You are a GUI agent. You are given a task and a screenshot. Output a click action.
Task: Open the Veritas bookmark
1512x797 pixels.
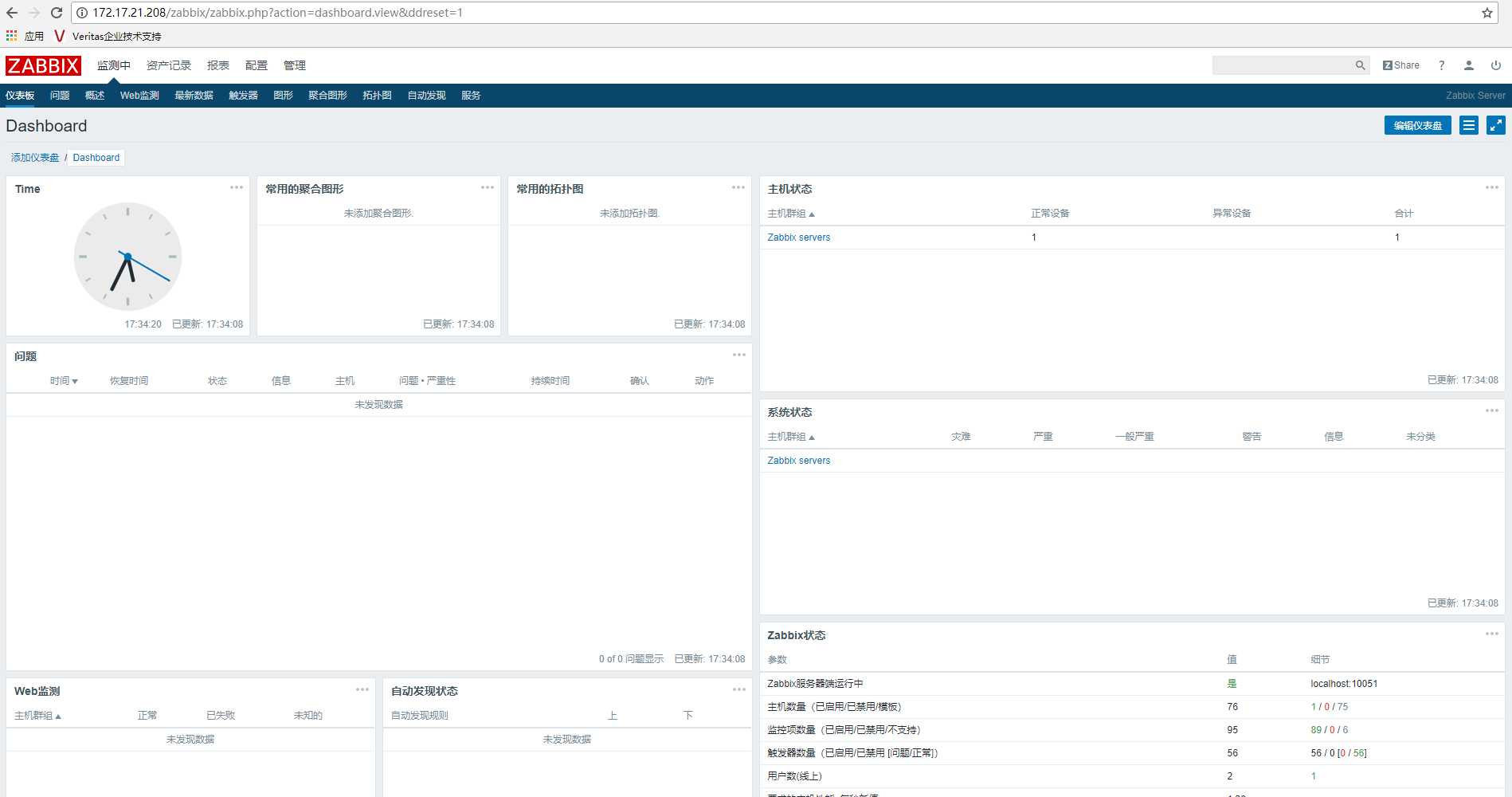(x=108, y=36)
